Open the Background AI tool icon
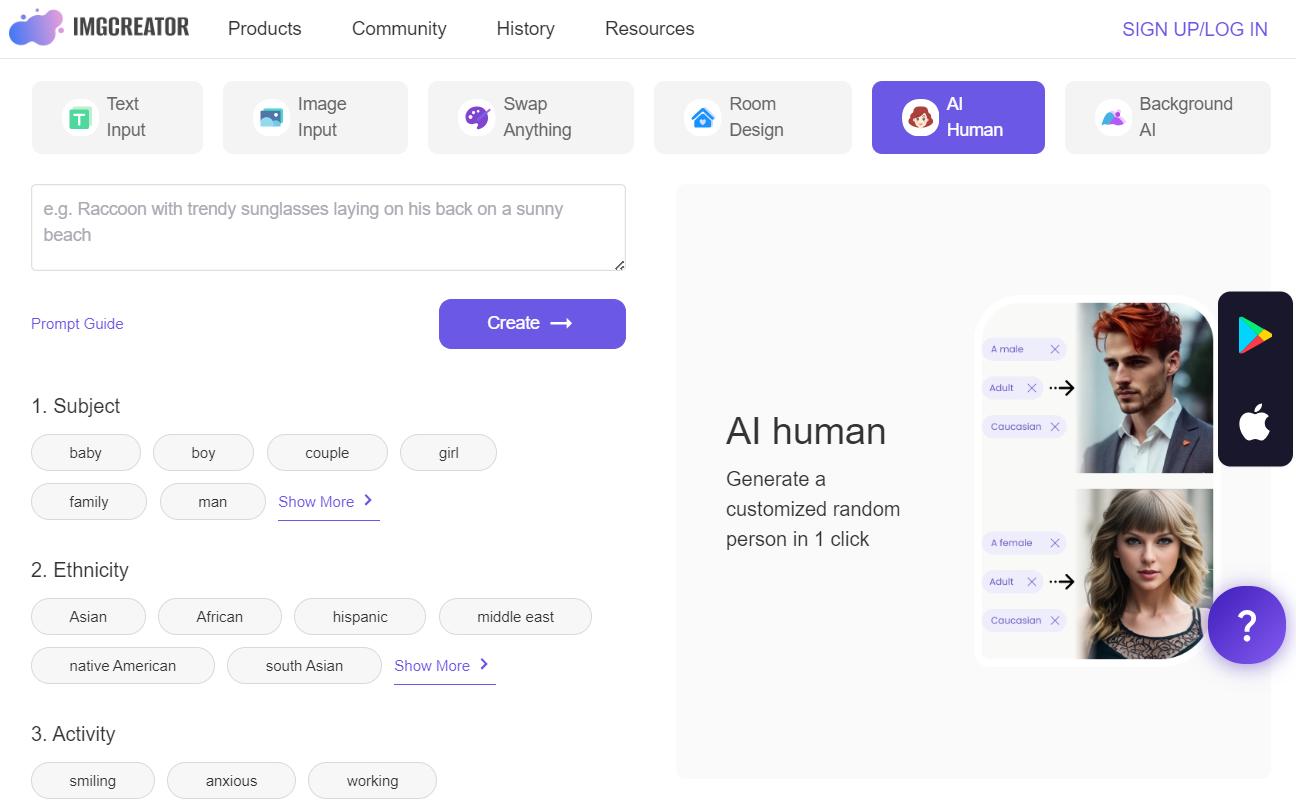 click(x=1113, y=117)
